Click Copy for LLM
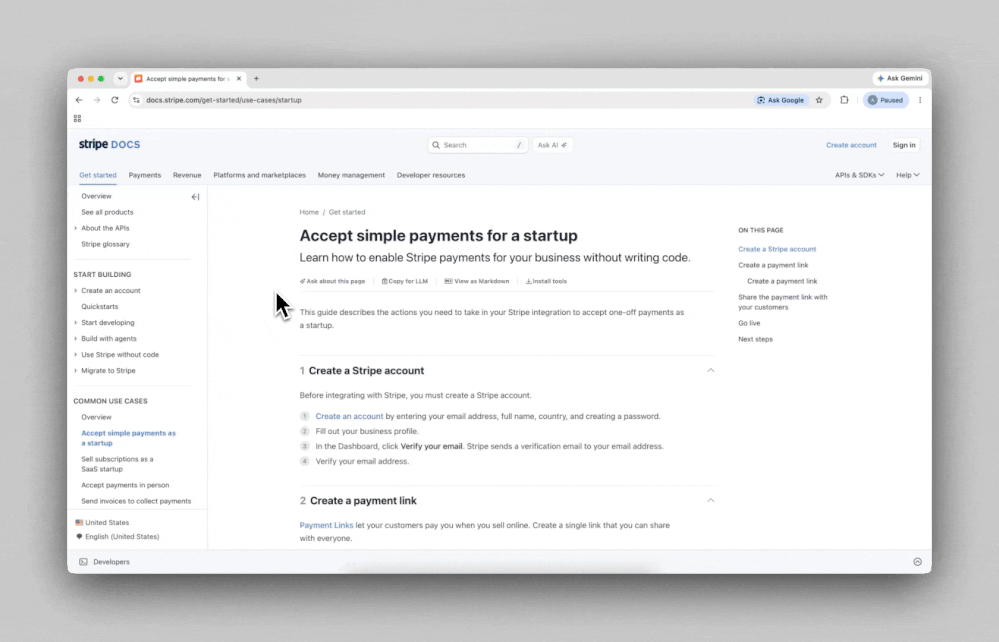Viewport: 999px width, 642px height. tap(405, 281)
